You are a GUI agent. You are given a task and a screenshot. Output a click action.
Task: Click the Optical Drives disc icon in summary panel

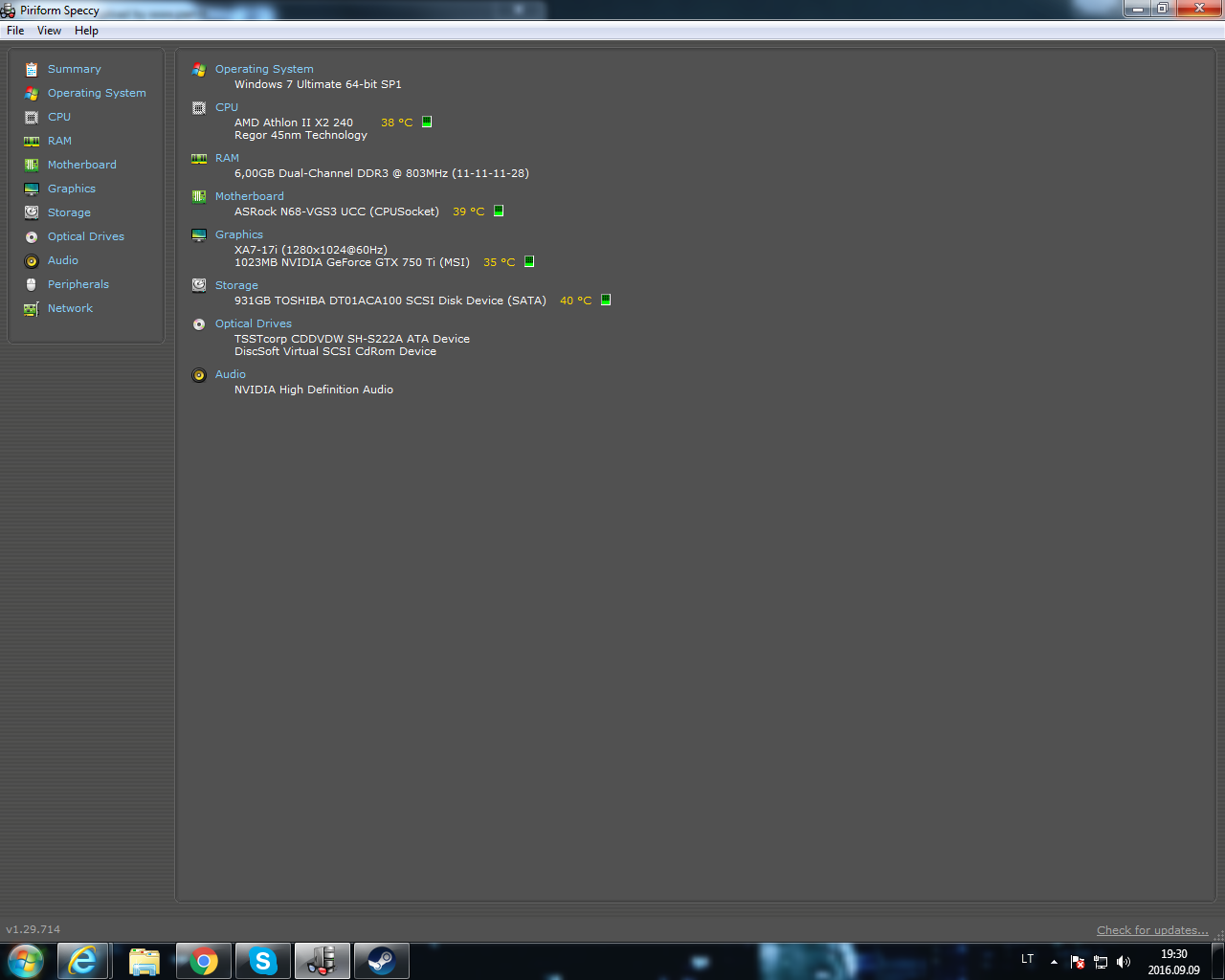coord(199,324)
